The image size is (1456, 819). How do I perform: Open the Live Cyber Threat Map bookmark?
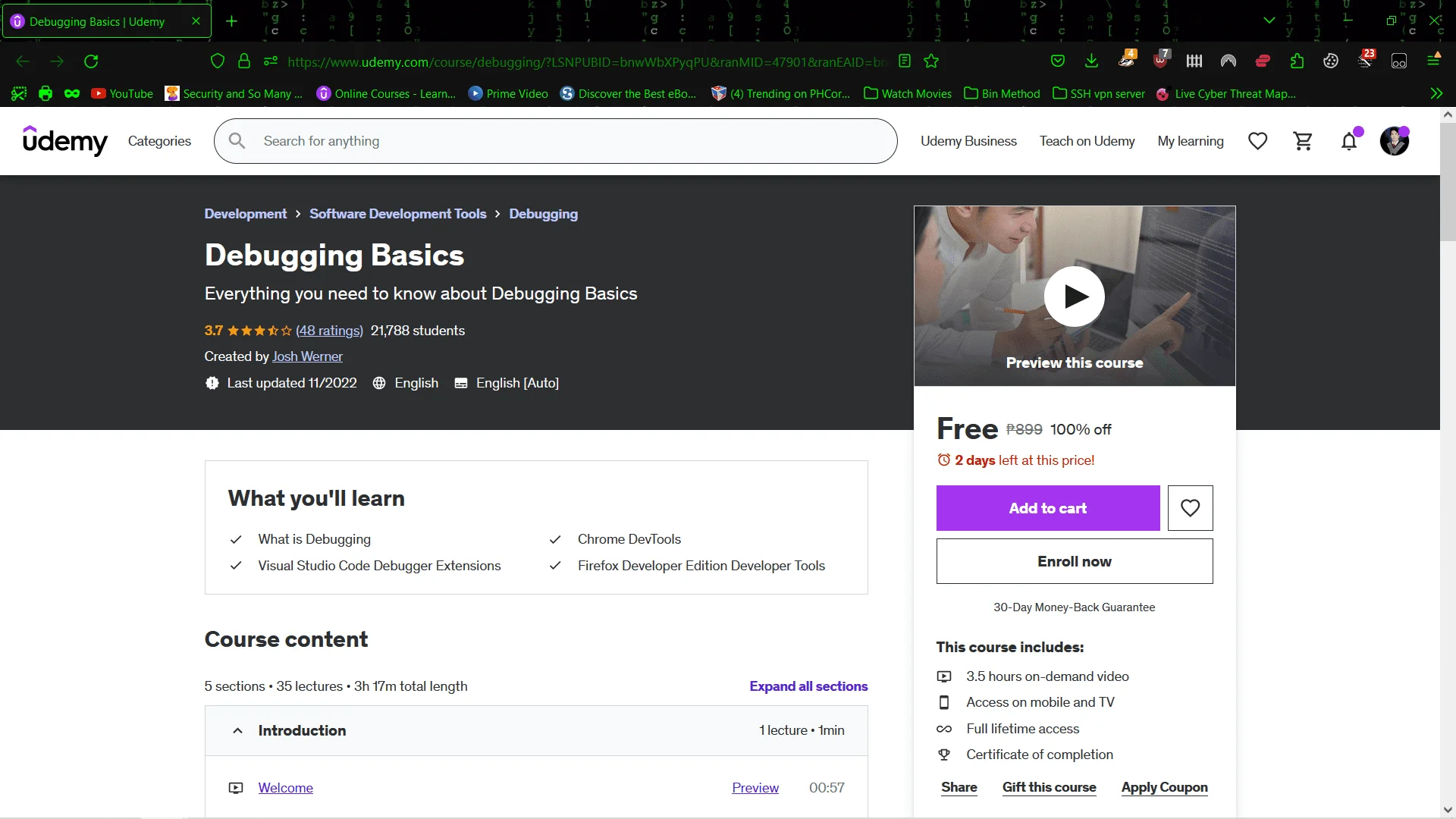click(x=1226, y=94)
